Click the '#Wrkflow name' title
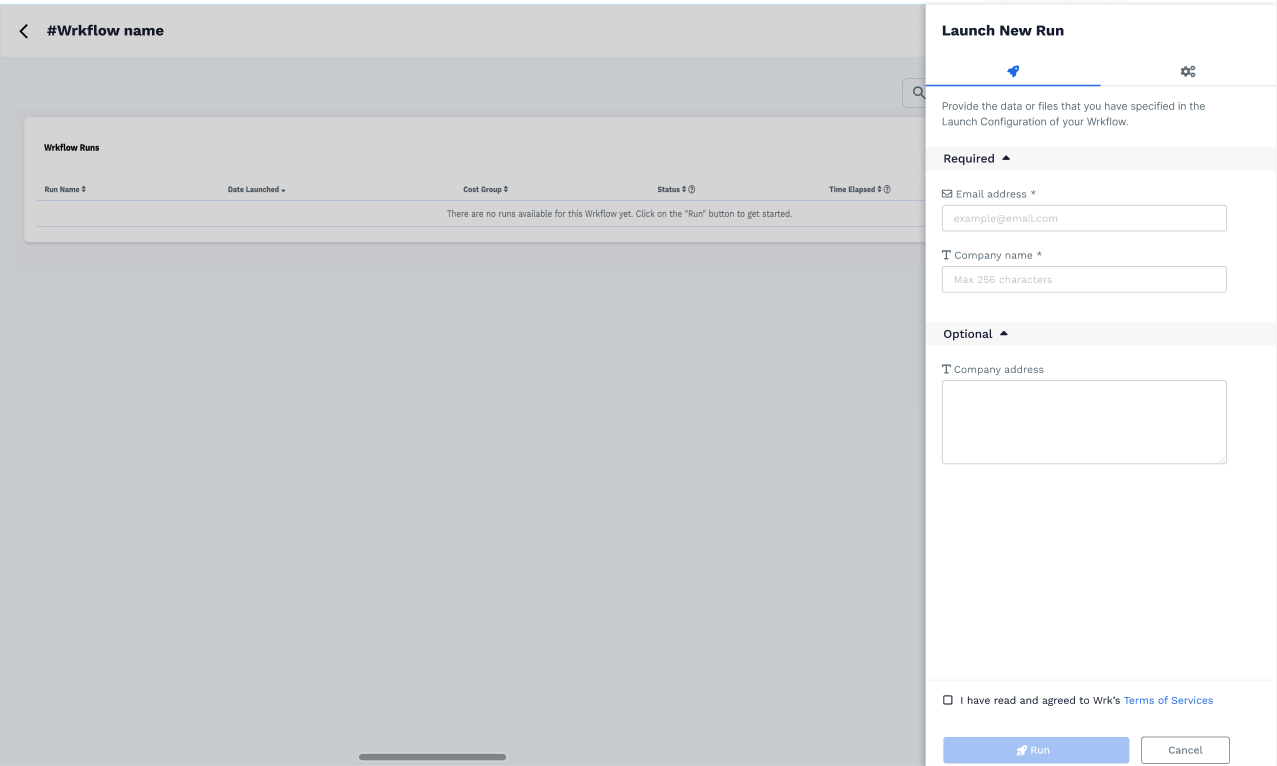1277x766 pixels. (x=105, y=31)
